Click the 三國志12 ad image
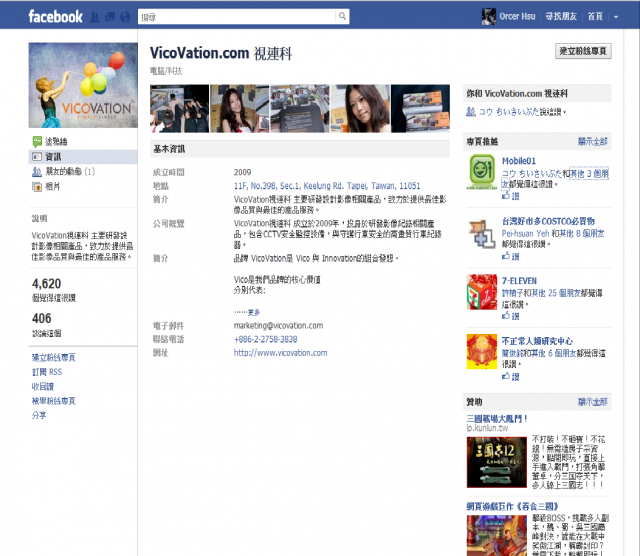Screen dimensions: 640x556 (x=497, y=462)
